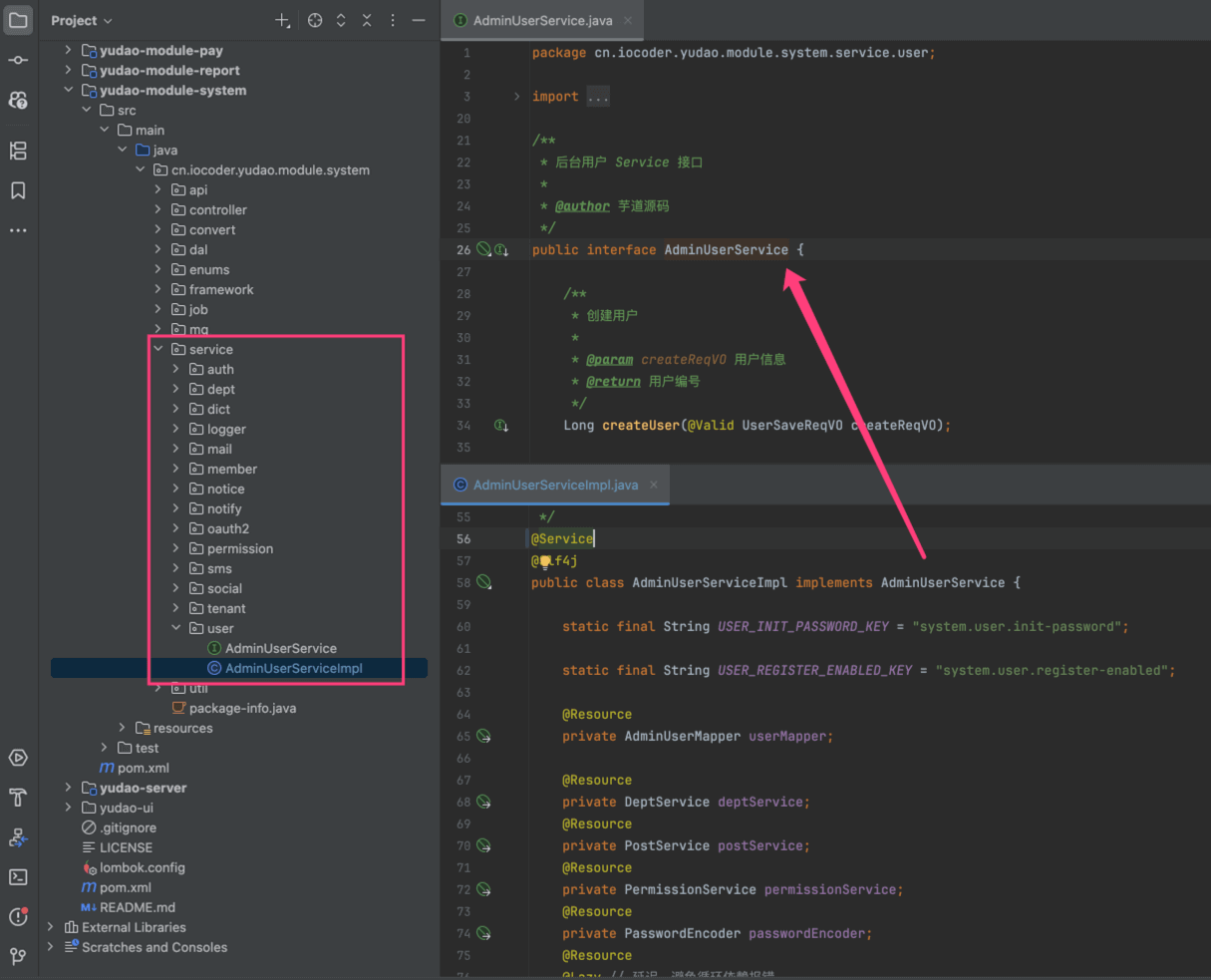
Task: Select AdminUserService in the project tree
Action: pos(280,648)
